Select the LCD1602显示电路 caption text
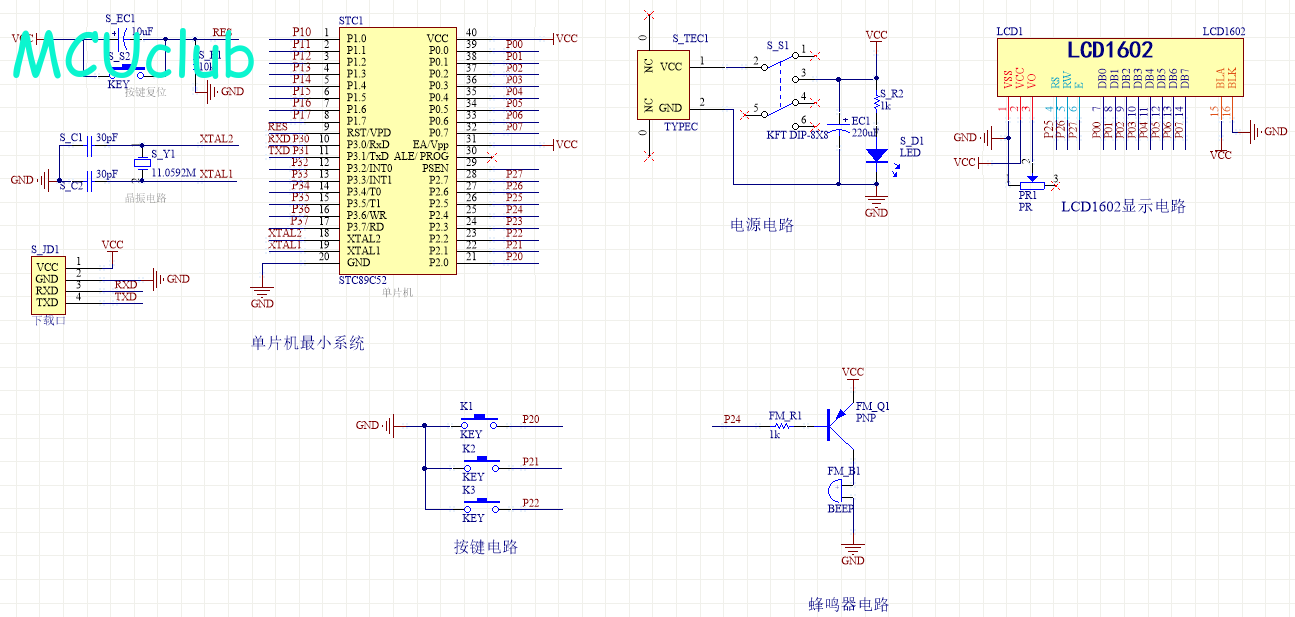The width and height of the screenshot is (1295, 617). [1123, 206]
